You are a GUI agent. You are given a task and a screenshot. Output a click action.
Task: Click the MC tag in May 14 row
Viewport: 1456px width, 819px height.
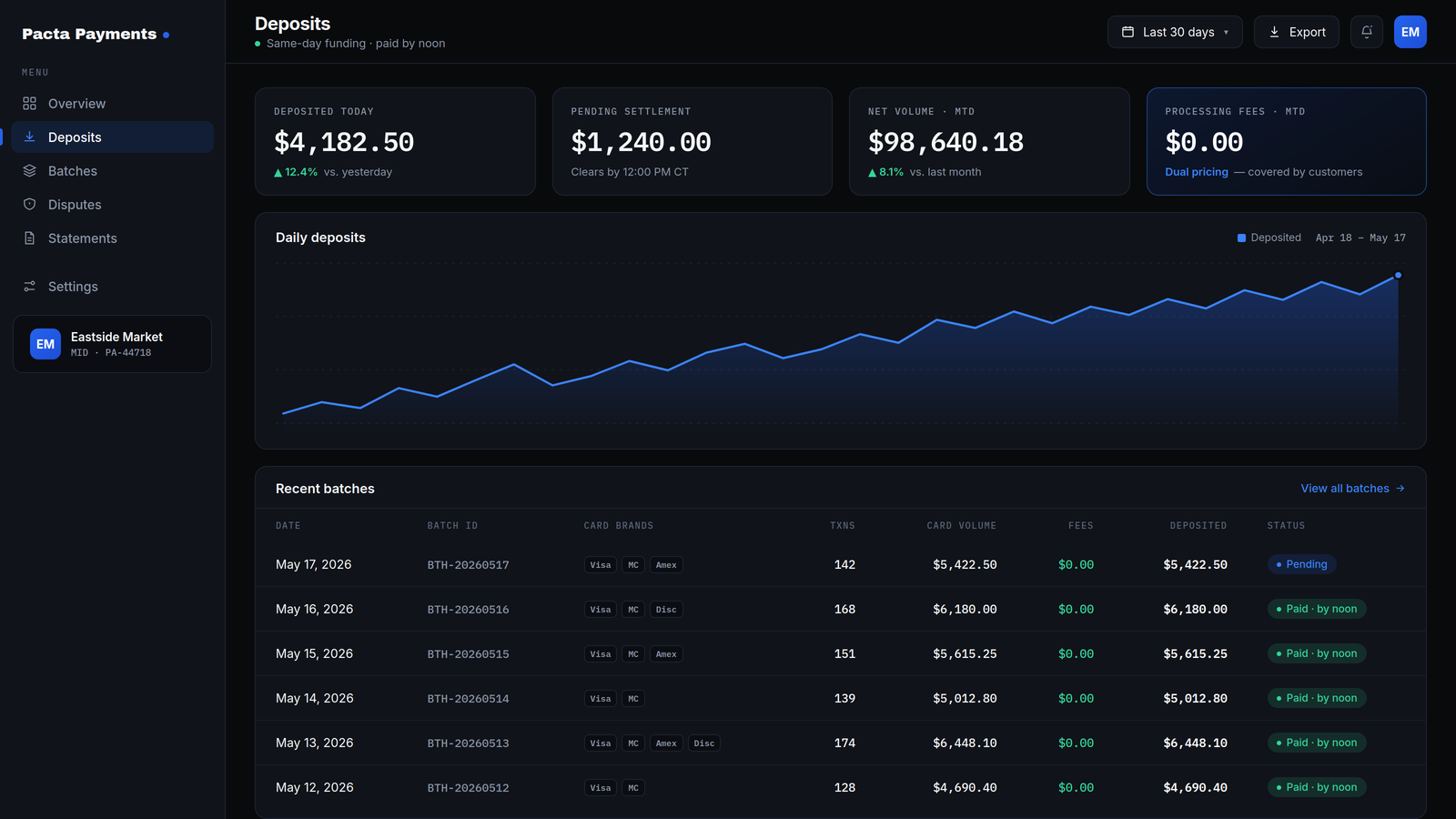633,699
